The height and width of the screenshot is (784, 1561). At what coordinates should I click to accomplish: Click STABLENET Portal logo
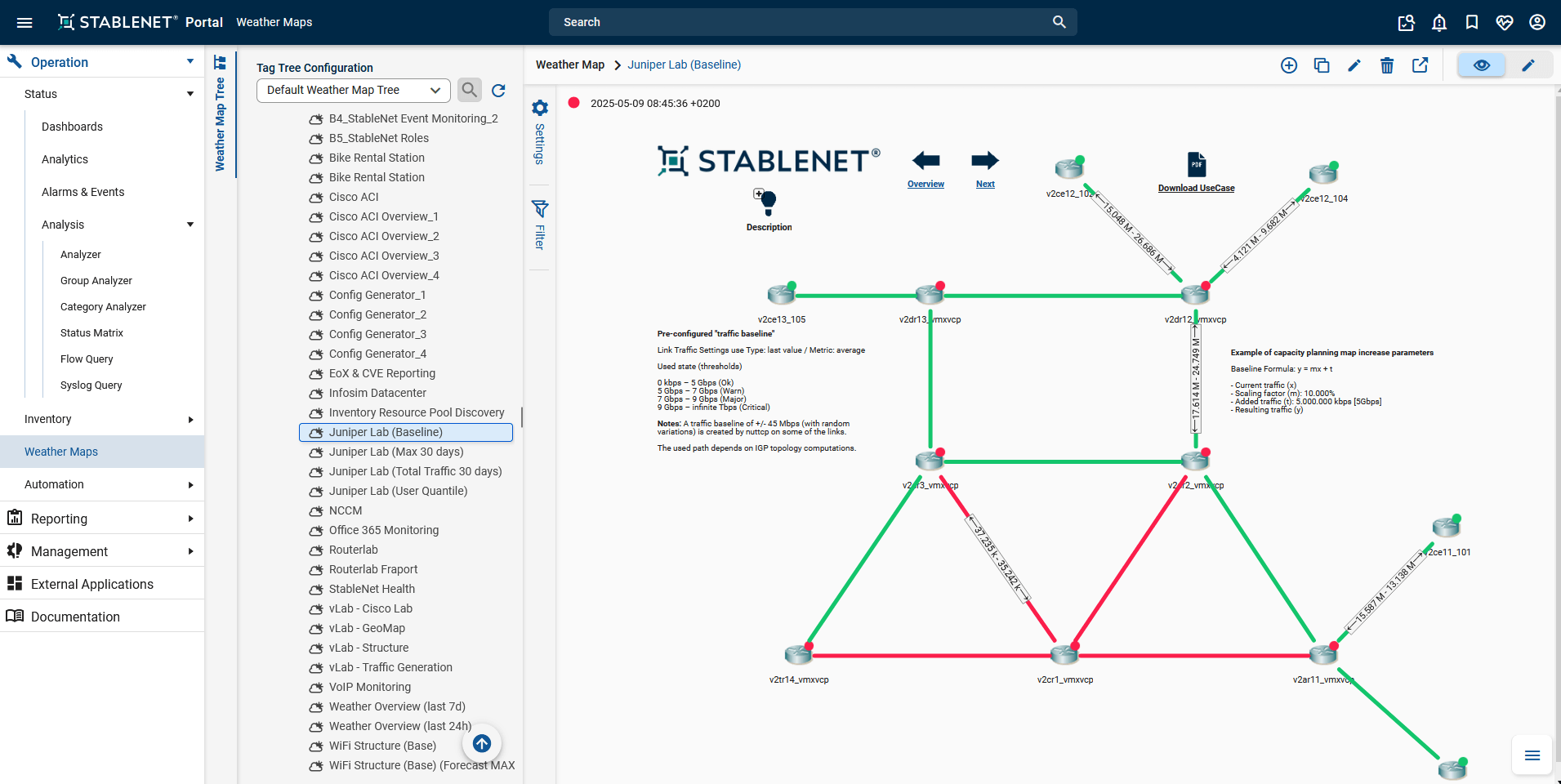click(x=140, y=22)
